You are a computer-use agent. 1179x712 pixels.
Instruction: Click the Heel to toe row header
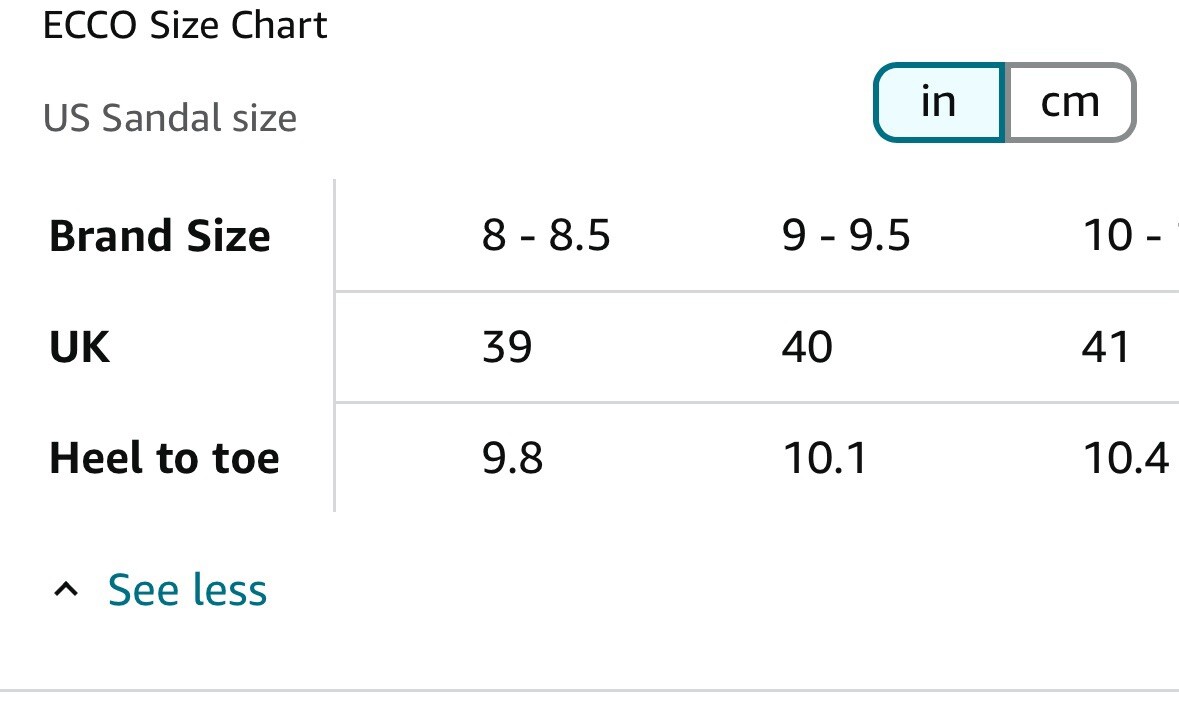tap(164, 458)
